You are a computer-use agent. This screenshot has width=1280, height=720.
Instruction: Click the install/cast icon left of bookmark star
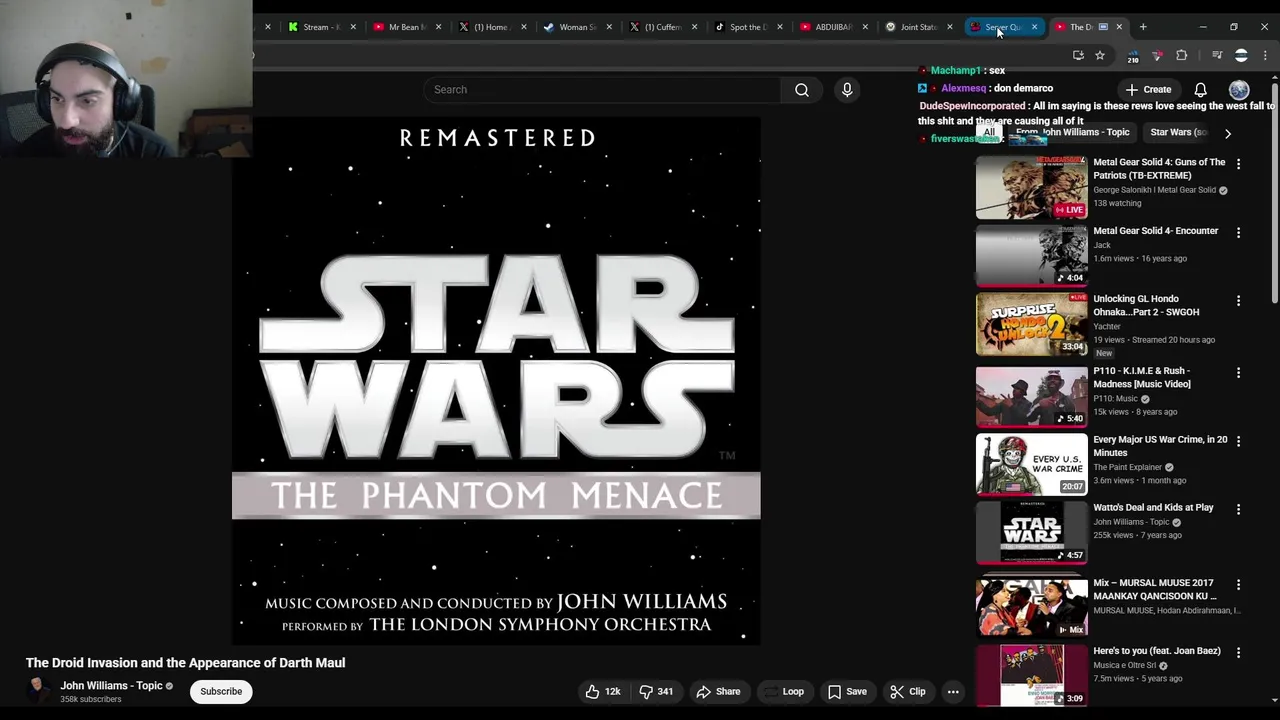pyautogui.click(x=1078, y=56)
